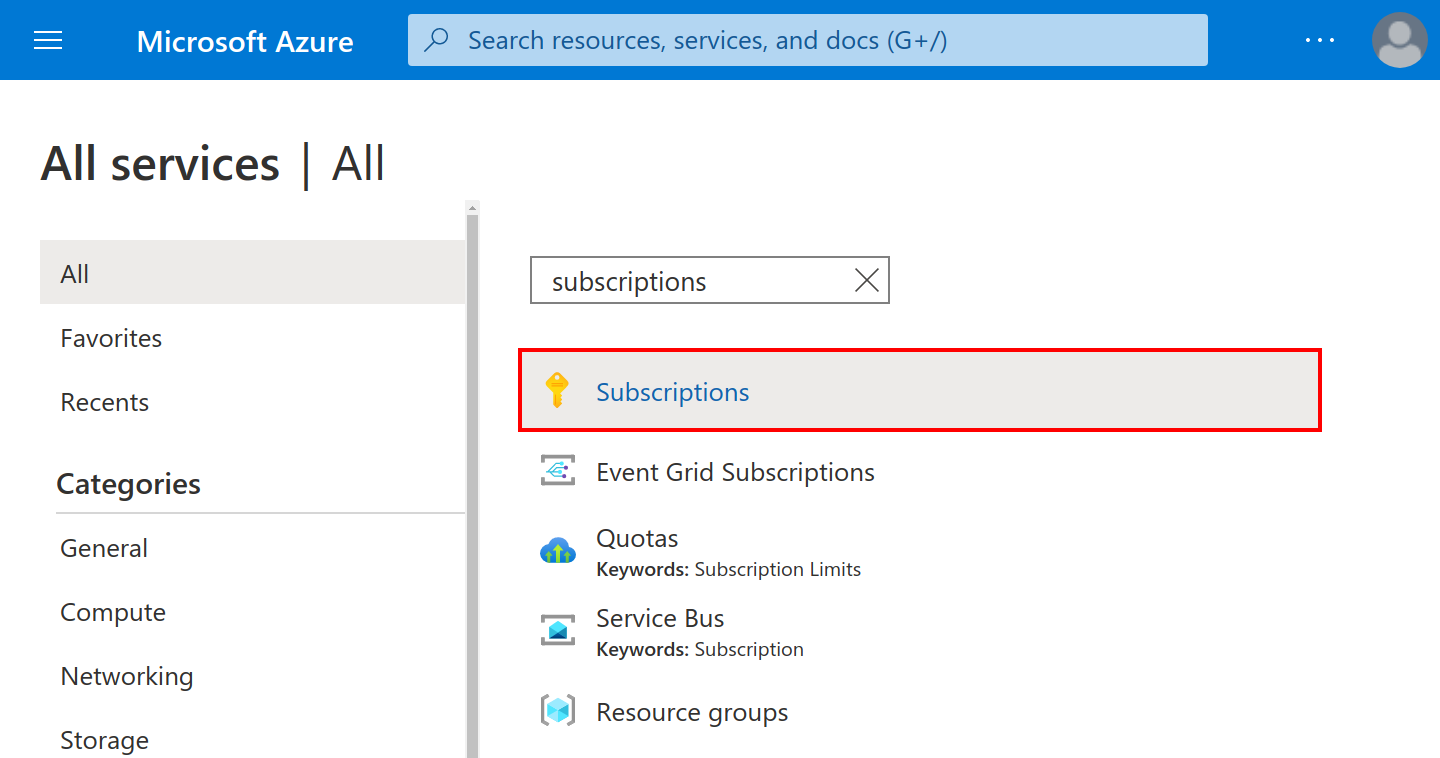Clear the subscriptions filter with X
Image resolution: width=1440 pixels, height=758 pixels.
pyautogui.click(x=867, y=281)
